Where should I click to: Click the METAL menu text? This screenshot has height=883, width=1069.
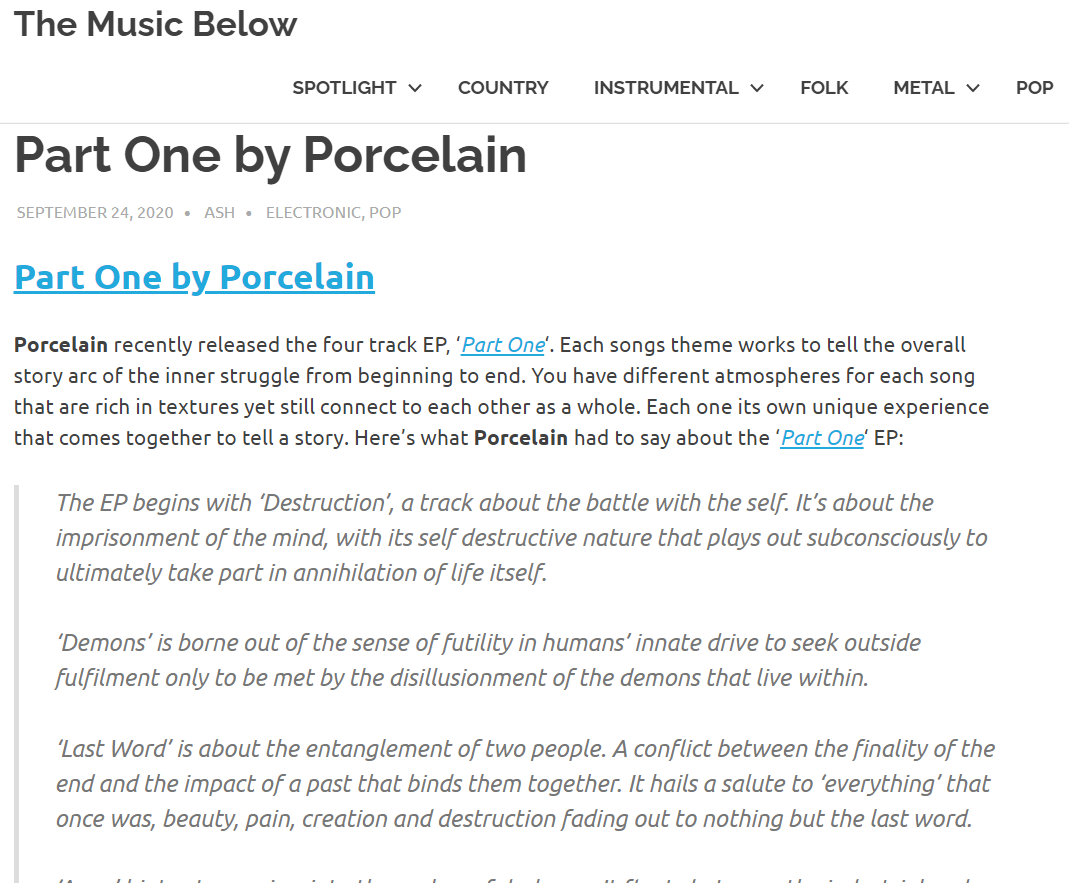(923, 88)
